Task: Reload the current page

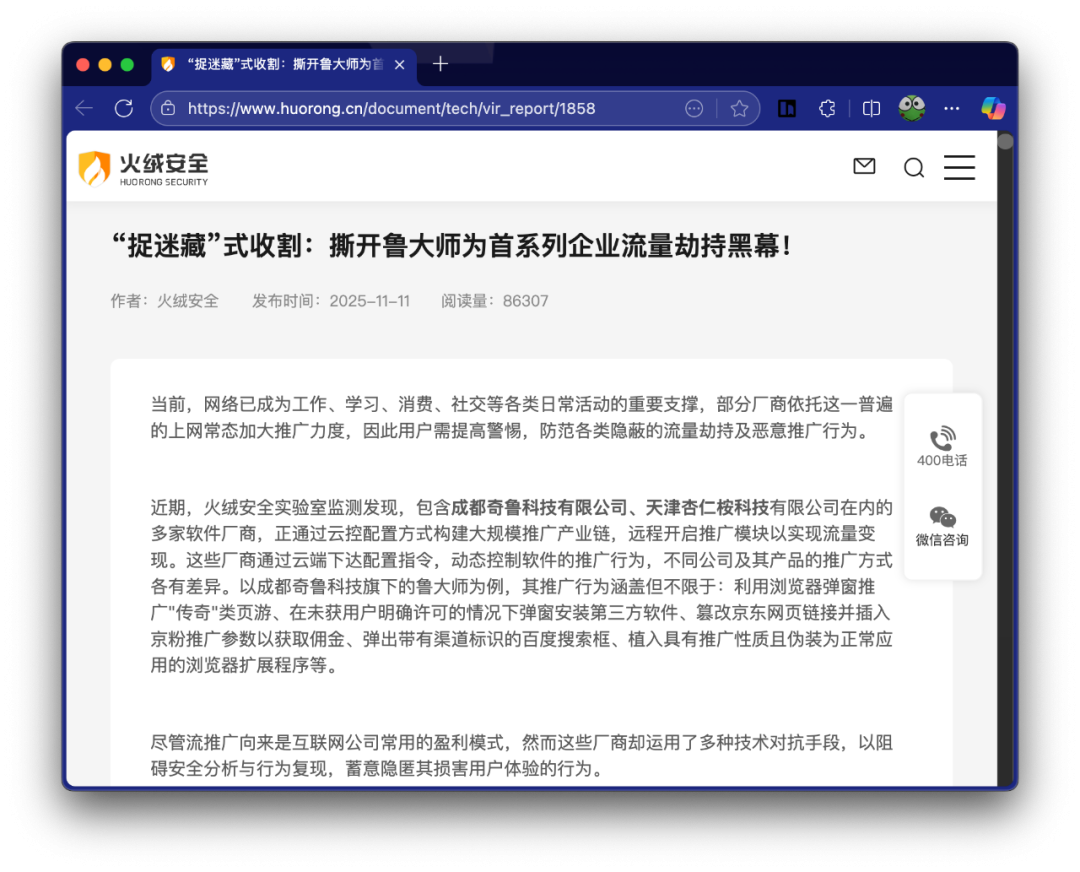Action: coord(124,108)
